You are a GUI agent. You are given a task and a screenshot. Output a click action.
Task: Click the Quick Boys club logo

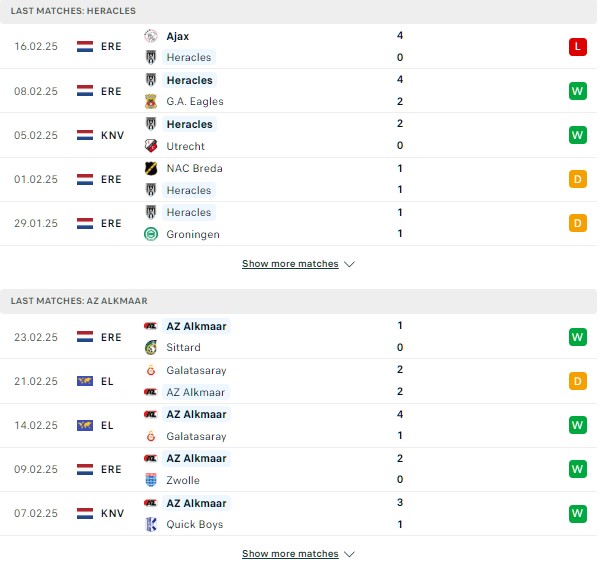151,524
